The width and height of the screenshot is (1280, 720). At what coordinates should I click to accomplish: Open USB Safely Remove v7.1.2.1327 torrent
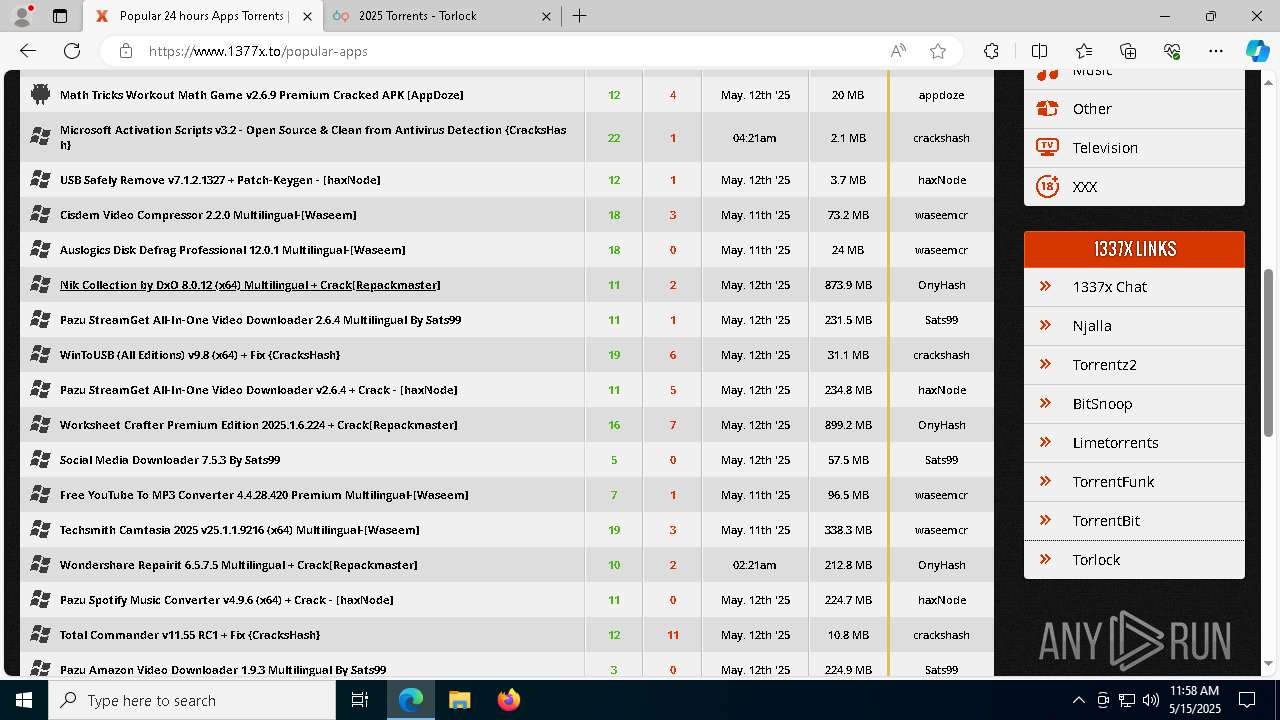(220, 180)
